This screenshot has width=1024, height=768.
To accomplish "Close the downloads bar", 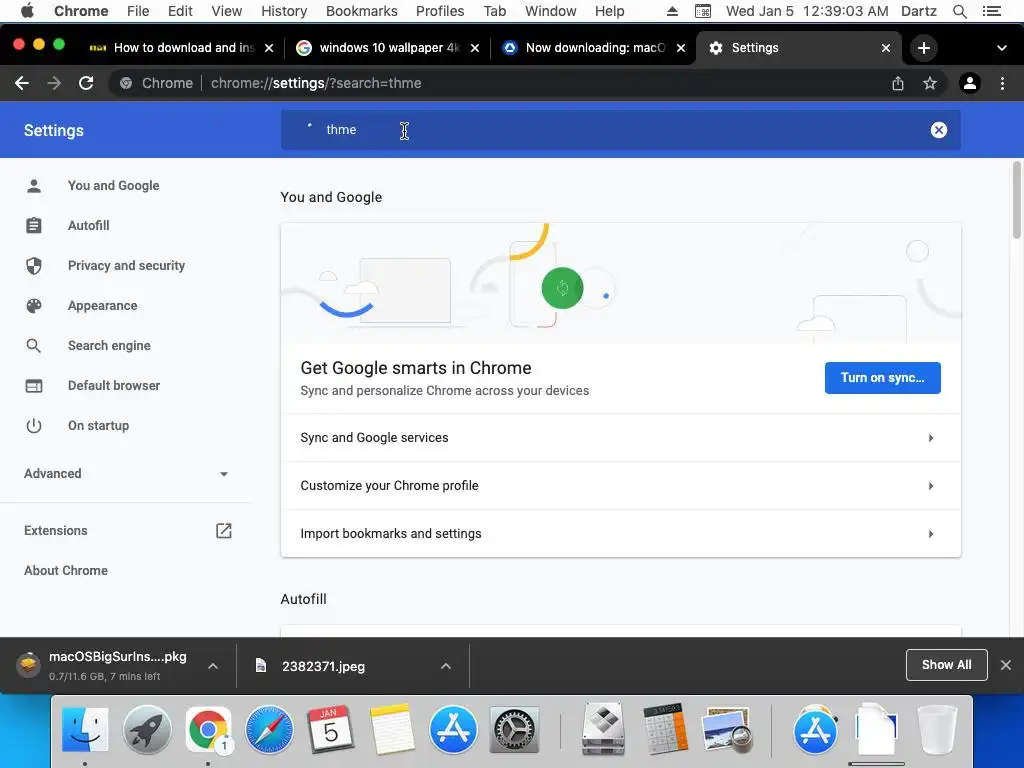I will [1006, 665].
